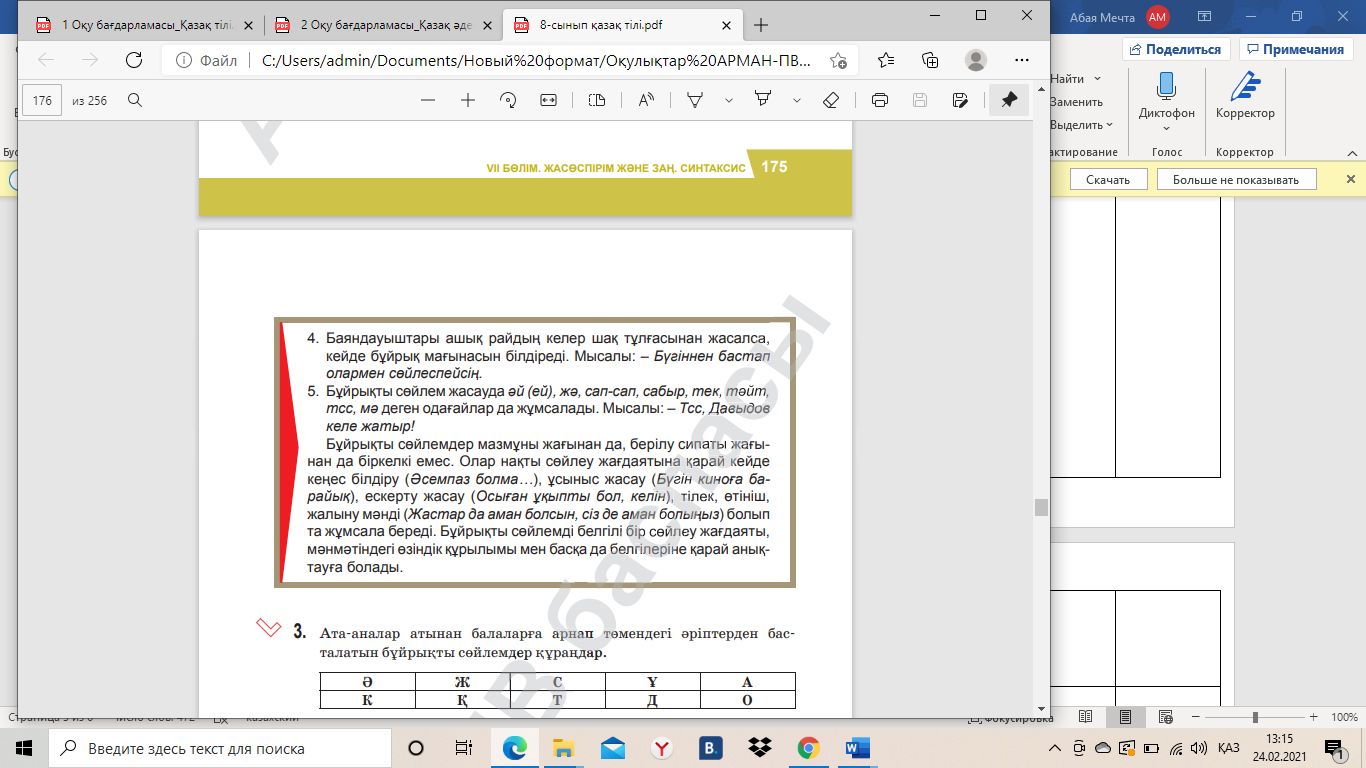1366x768 pixels.
Task: Click Заменить in Word ribbon
Action: (x=1076, y=102)
